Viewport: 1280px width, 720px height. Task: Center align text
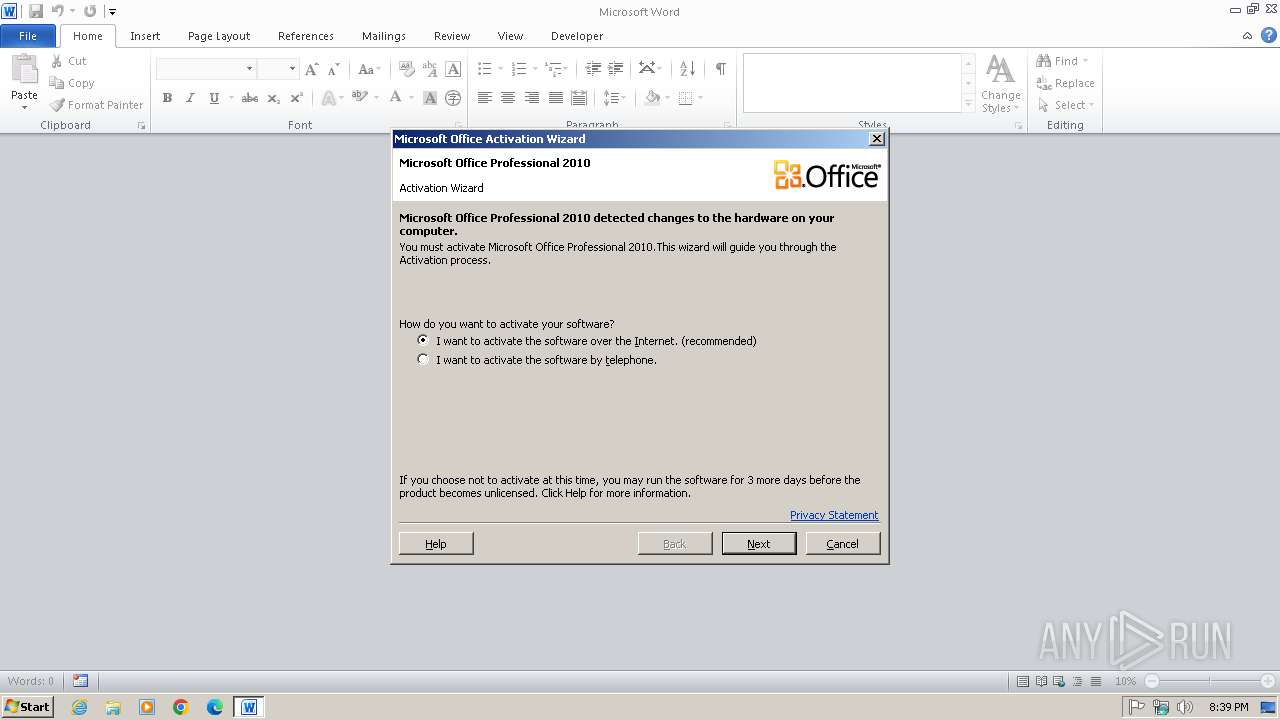(x=508, y=98)
